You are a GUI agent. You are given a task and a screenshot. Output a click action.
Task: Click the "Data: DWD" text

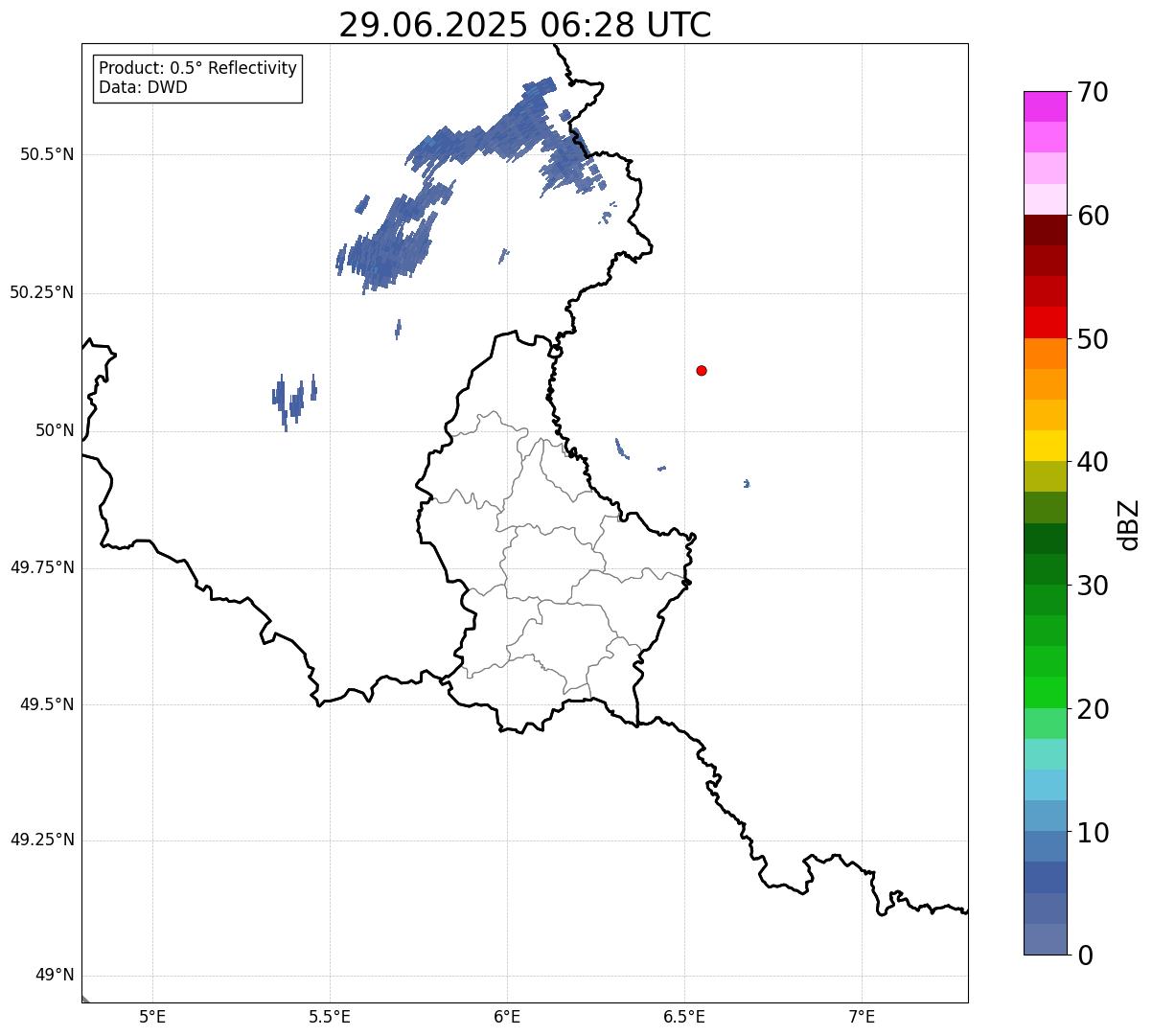143,87
